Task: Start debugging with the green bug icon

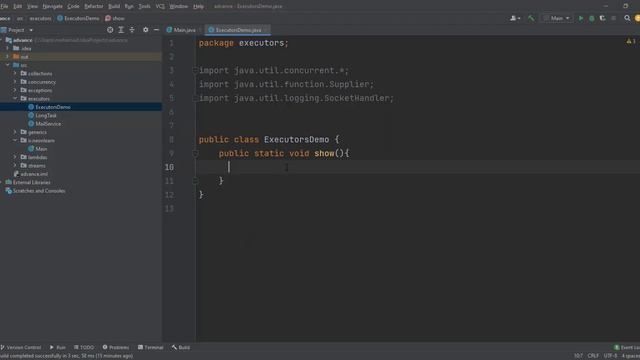Action: 591,18
